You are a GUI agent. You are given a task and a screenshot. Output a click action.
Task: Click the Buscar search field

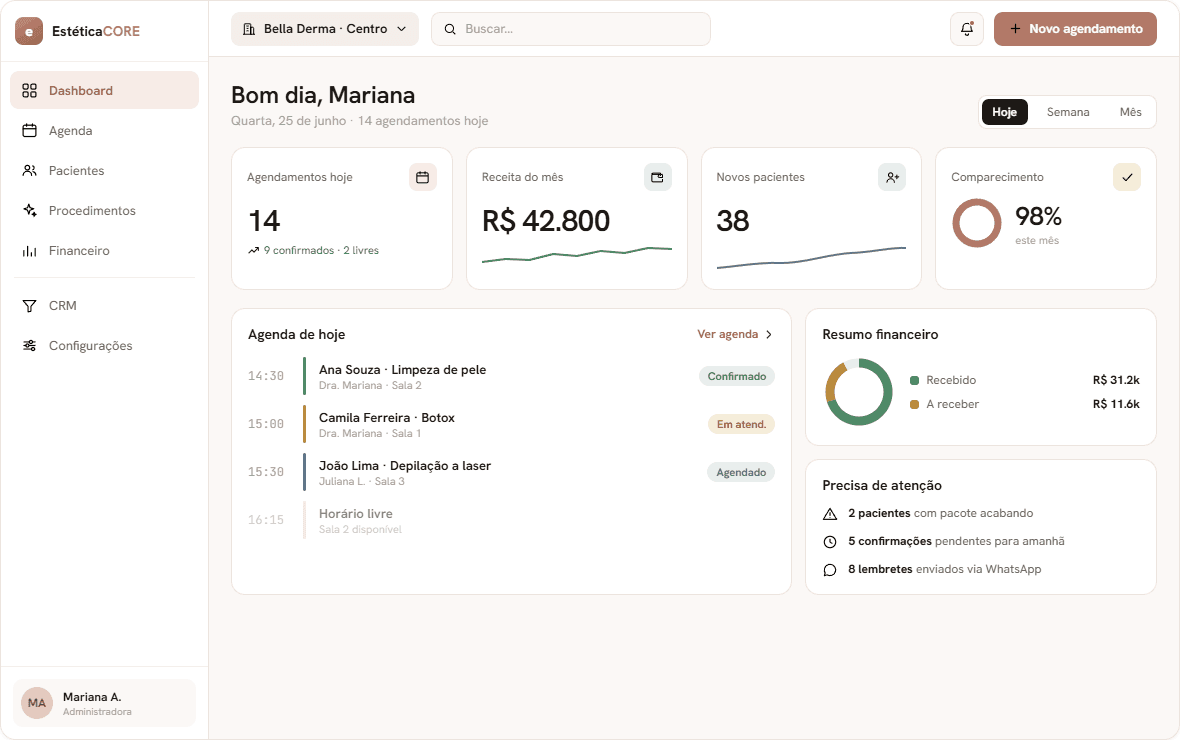[570, 29]
